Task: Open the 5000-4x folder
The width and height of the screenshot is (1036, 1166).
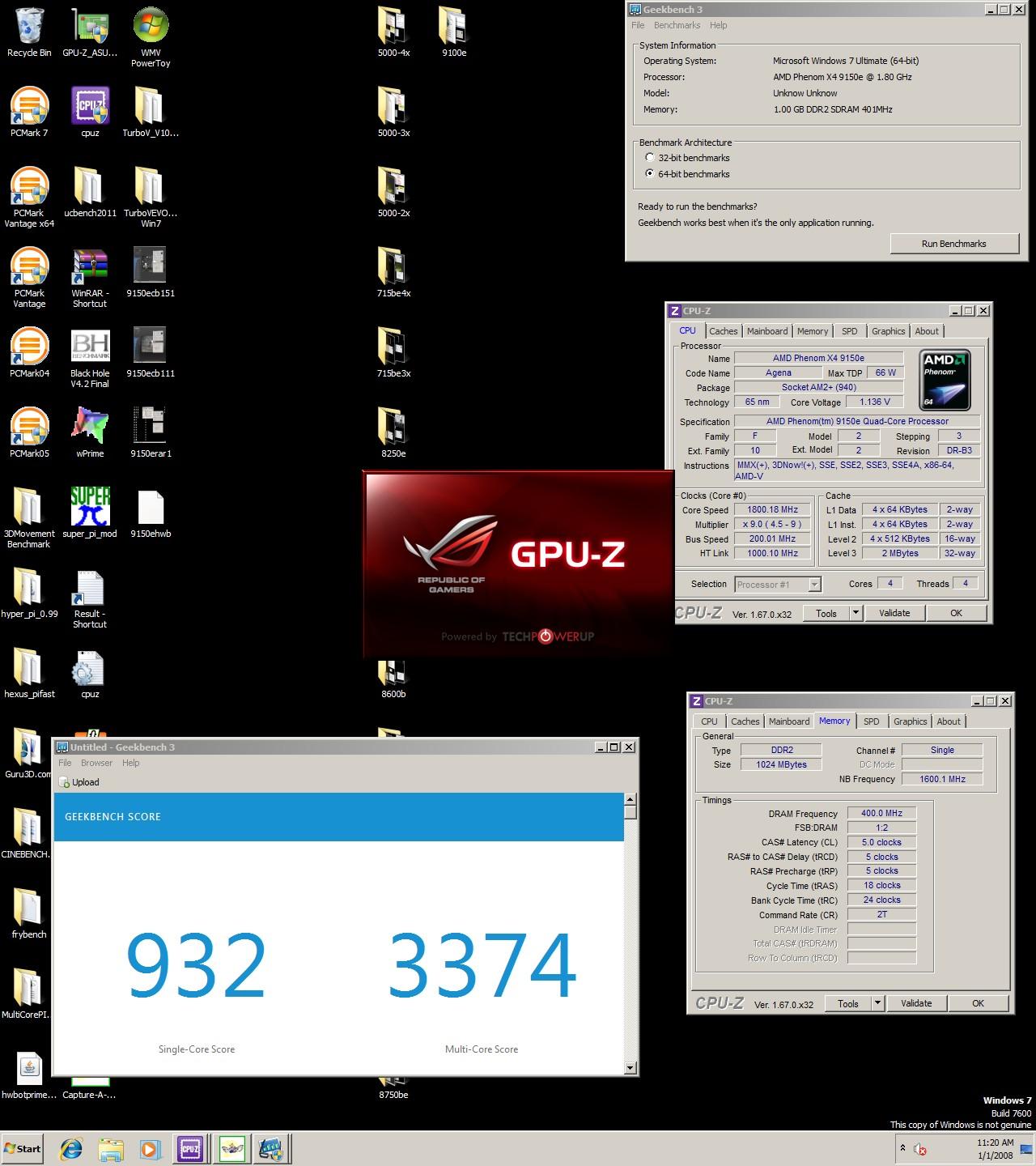Action: [393, 32]
